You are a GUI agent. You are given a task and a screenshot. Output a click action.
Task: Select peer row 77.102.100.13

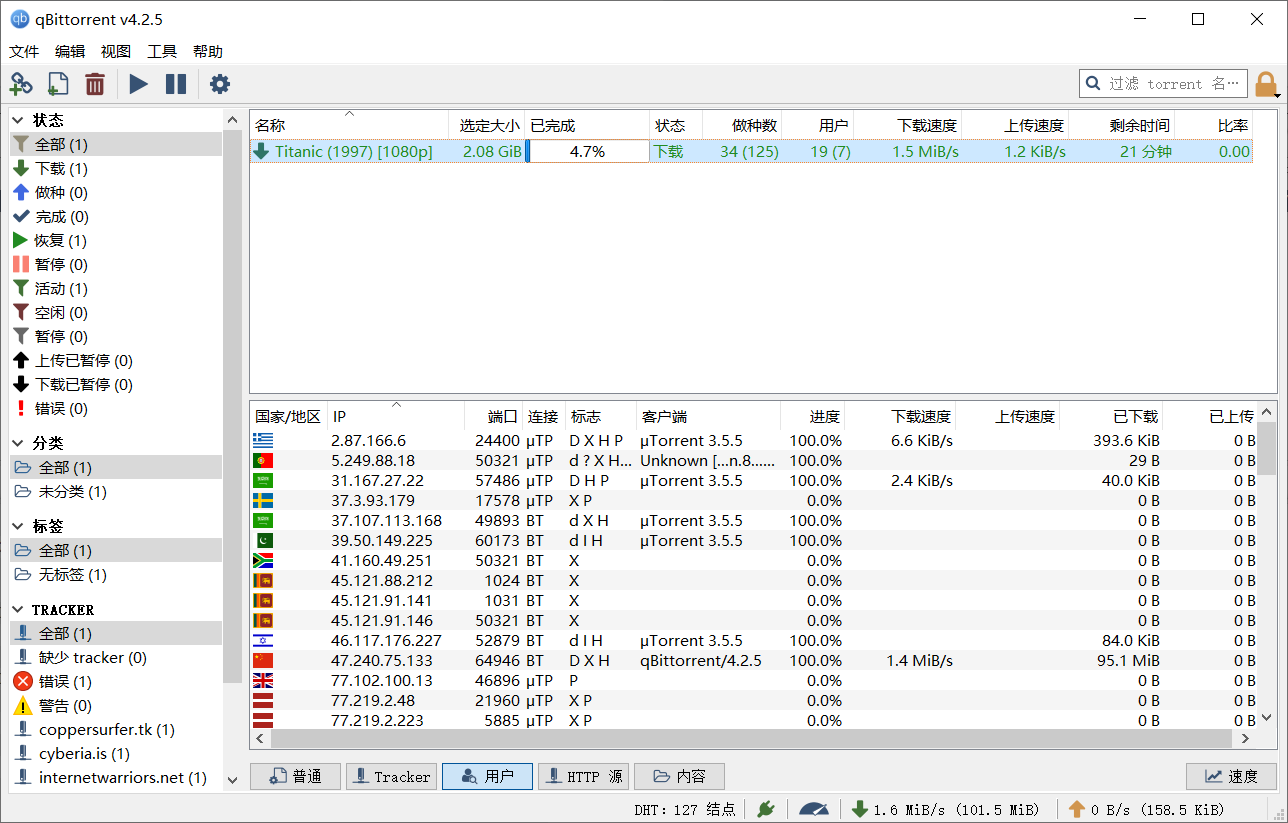click(753, 681)
